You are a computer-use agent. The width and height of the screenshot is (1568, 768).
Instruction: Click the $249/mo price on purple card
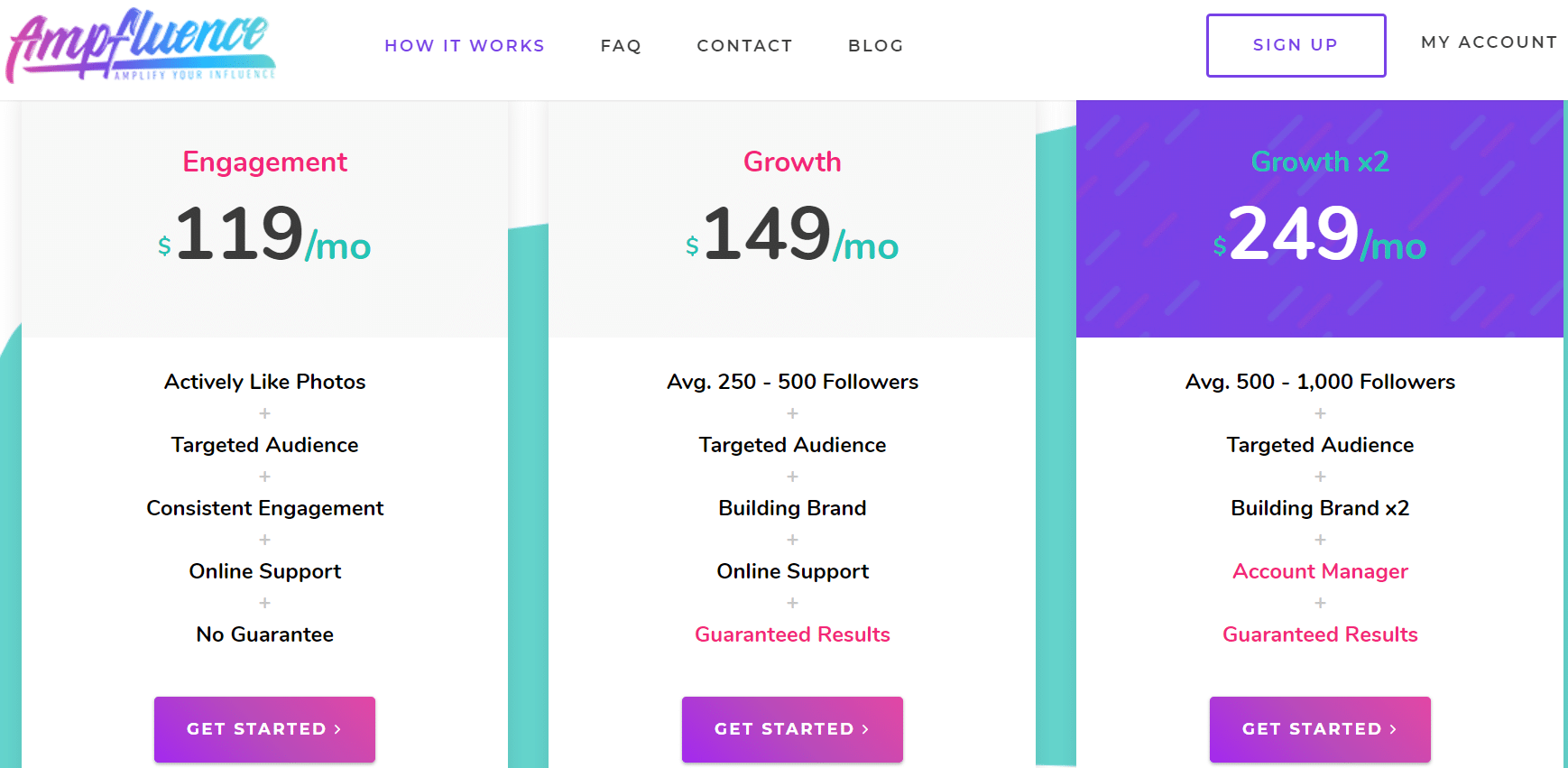[x=1320, y=234]
